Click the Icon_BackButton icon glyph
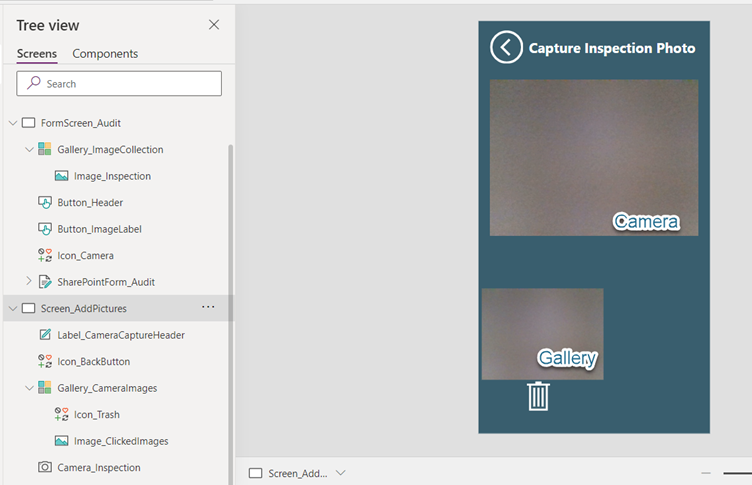 [x=45, y=361]
